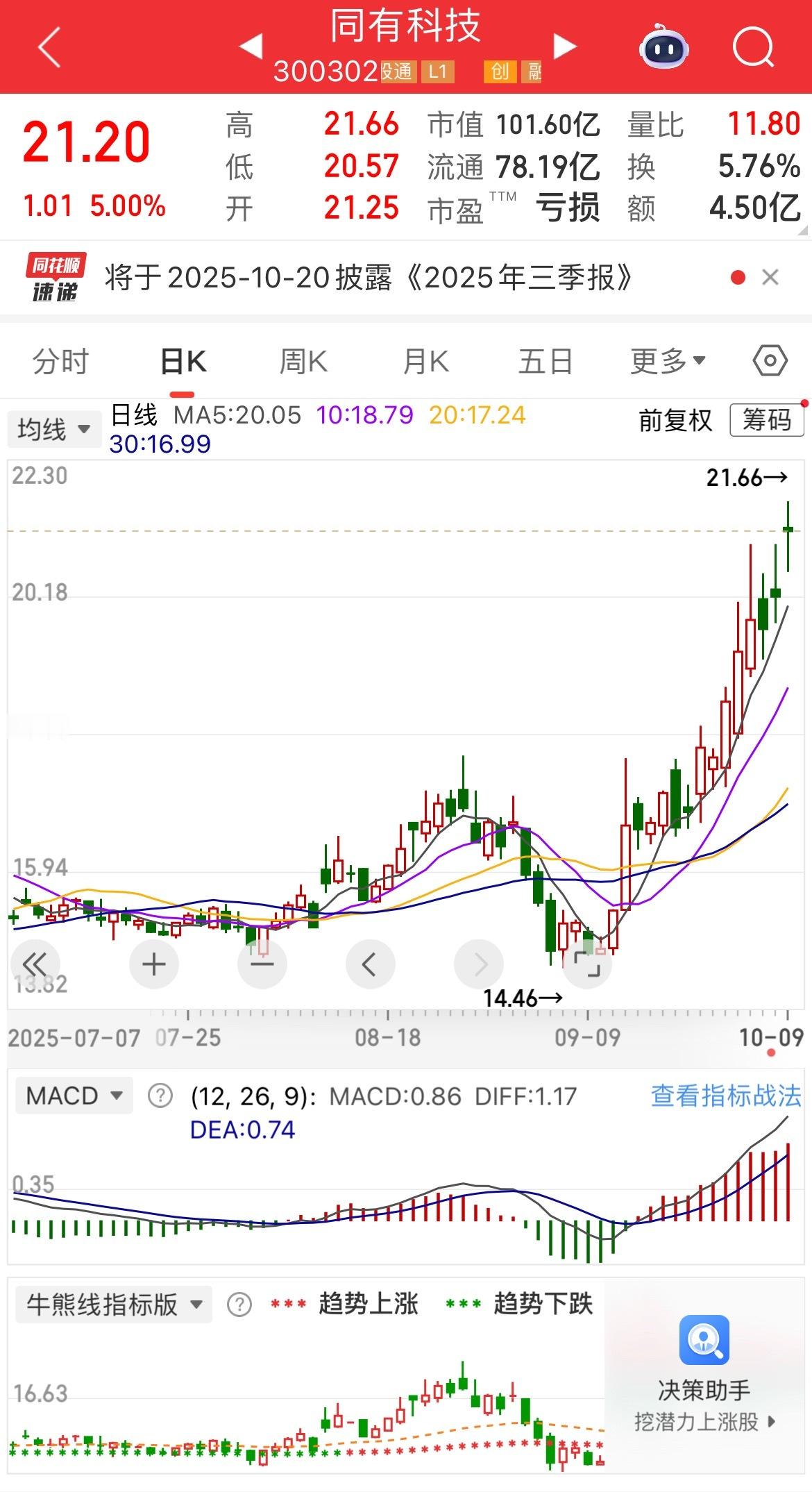Open 牛熊线指标版 dropdown
Viewport: 812px width, 1492px height.
114,1305
